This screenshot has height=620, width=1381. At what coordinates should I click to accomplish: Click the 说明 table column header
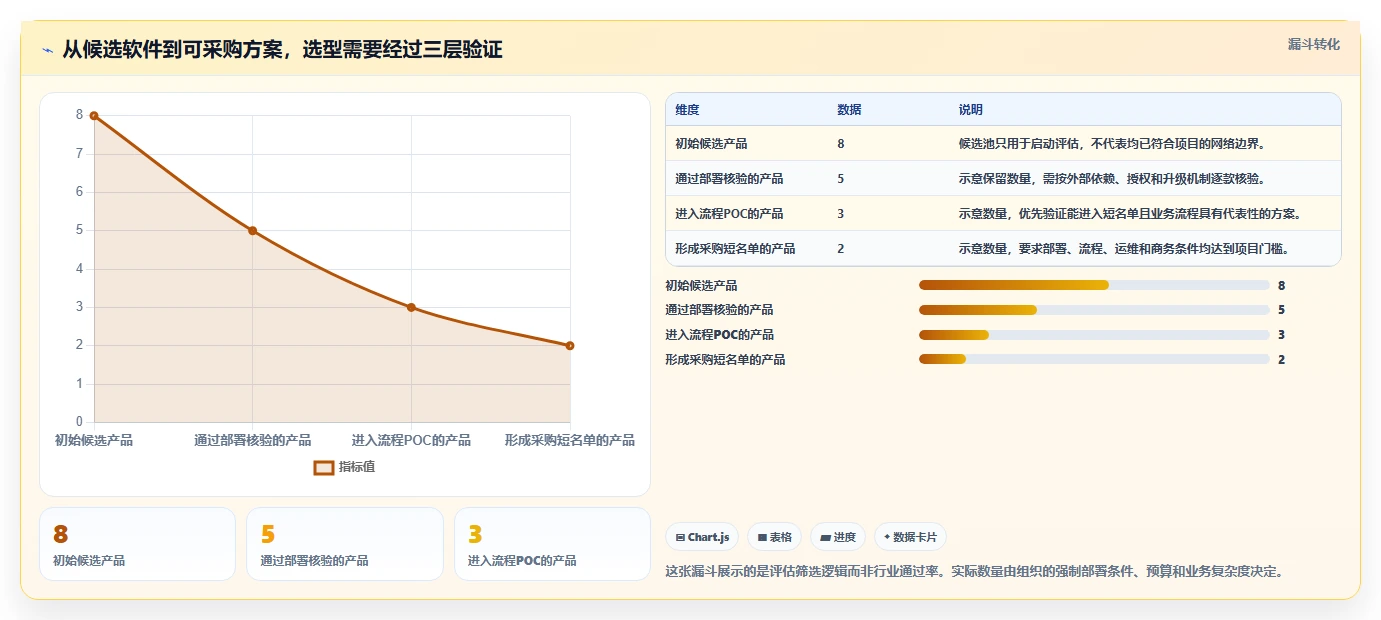pyautogui.click(x=970, y=109)
